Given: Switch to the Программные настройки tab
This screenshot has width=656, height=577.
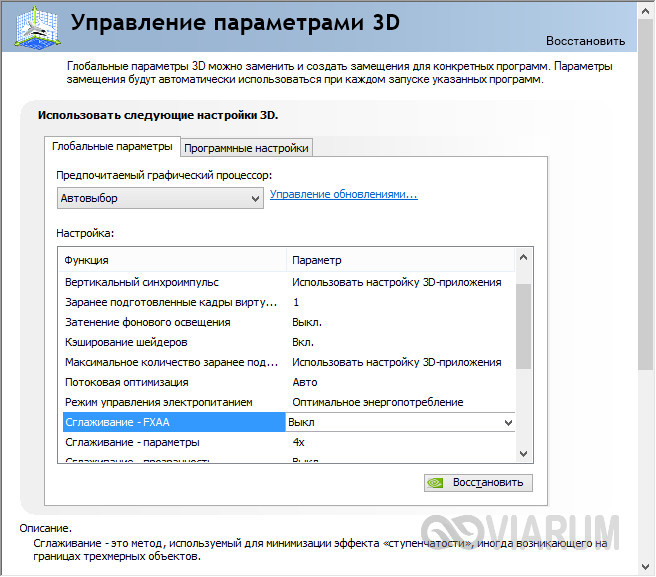Looking at the screenshot, I should pos(247,148).
